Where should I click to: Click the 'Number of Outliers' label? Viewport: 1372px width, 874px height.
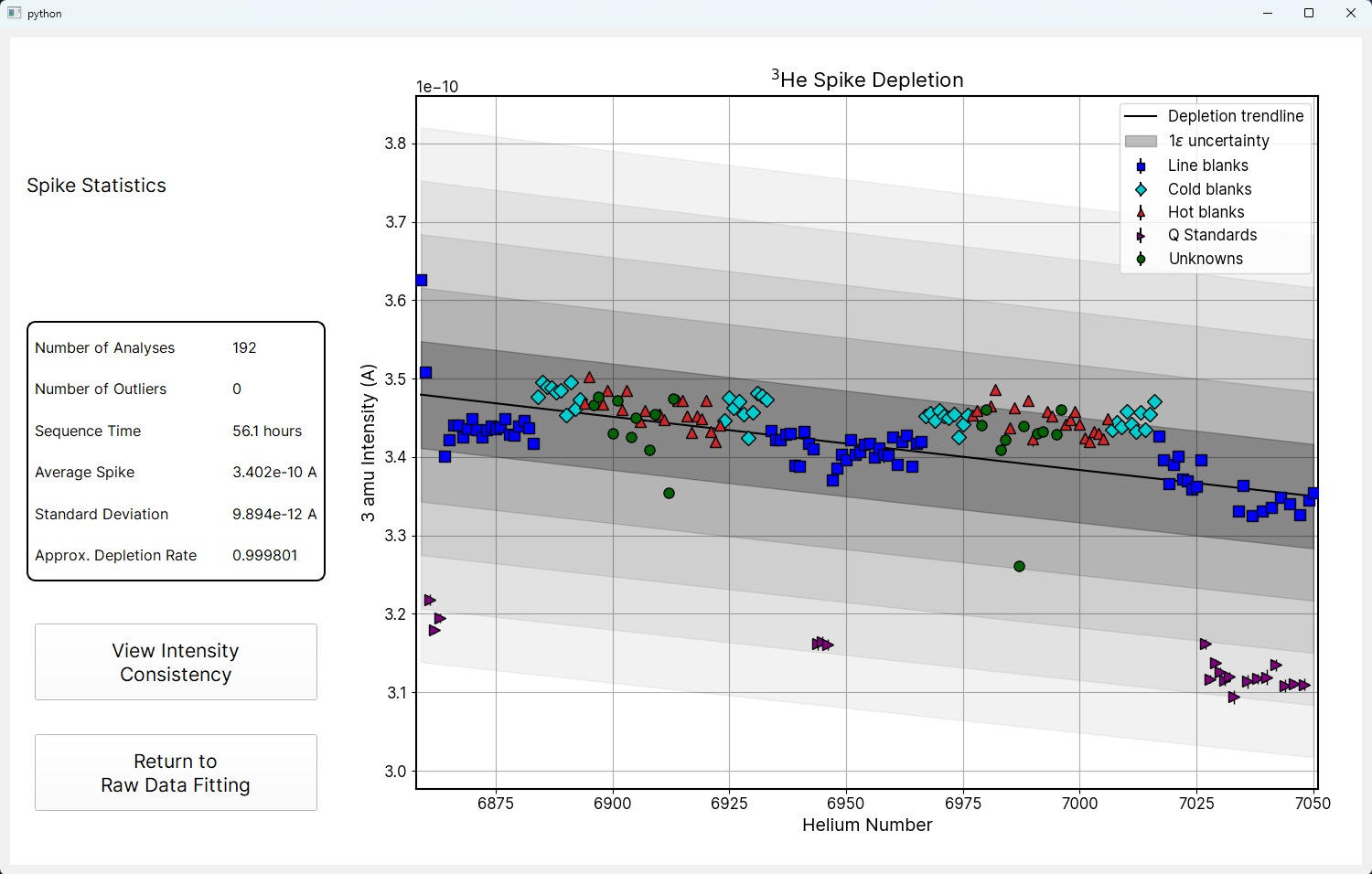101,389
